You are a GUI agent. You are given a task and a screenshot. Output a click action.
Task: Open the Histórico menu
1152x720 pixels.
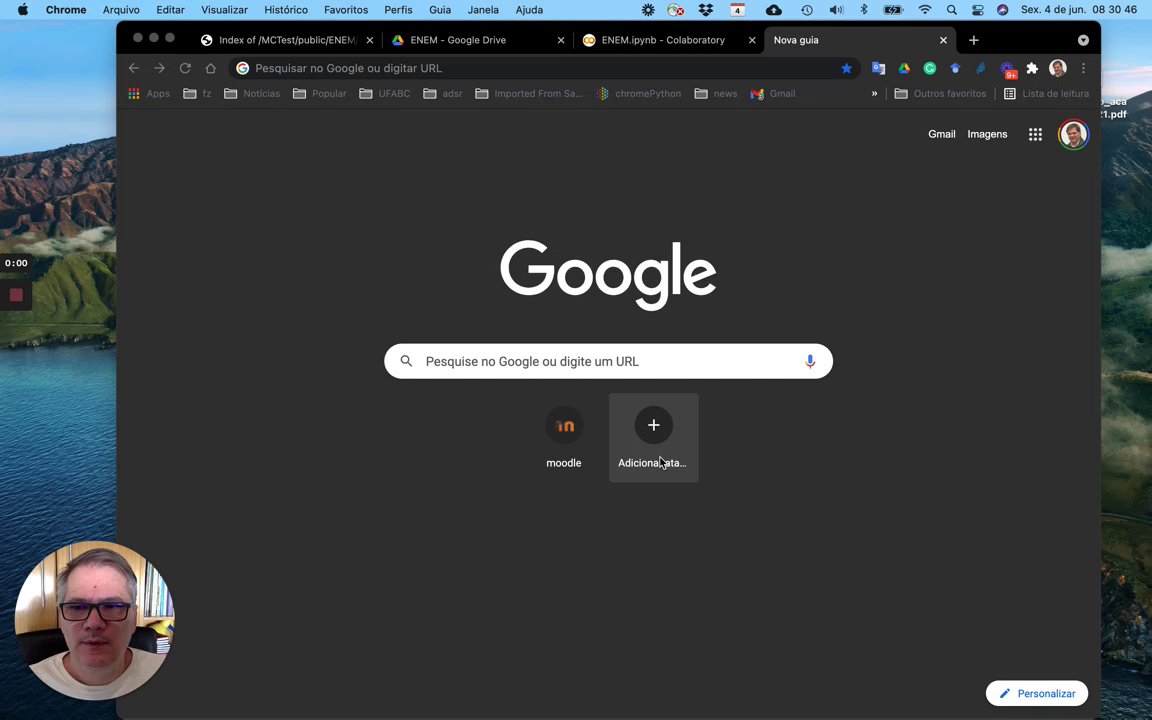pos(286,10)
